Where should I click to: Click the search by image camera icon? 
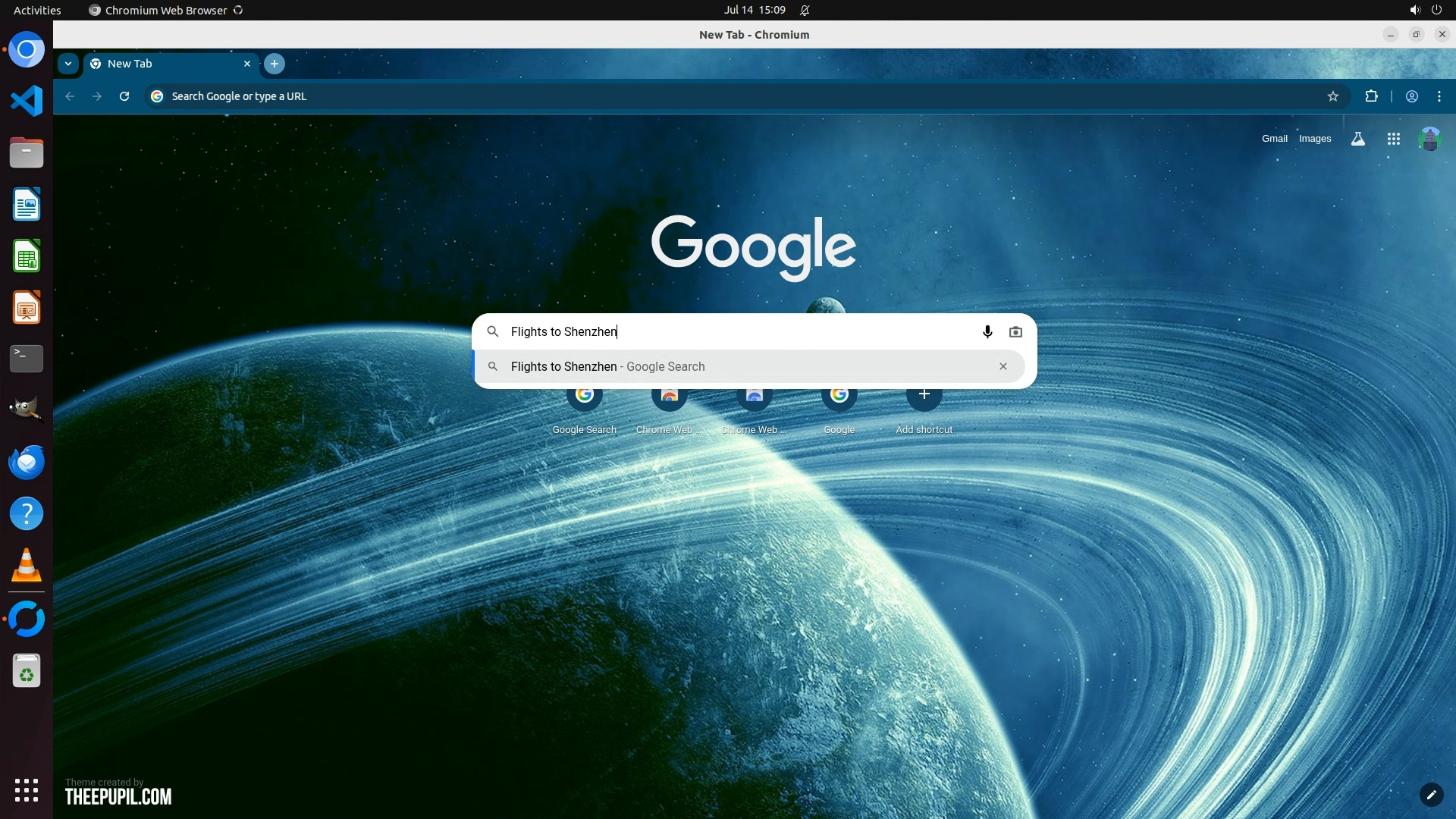click(x=1015, y=332)
